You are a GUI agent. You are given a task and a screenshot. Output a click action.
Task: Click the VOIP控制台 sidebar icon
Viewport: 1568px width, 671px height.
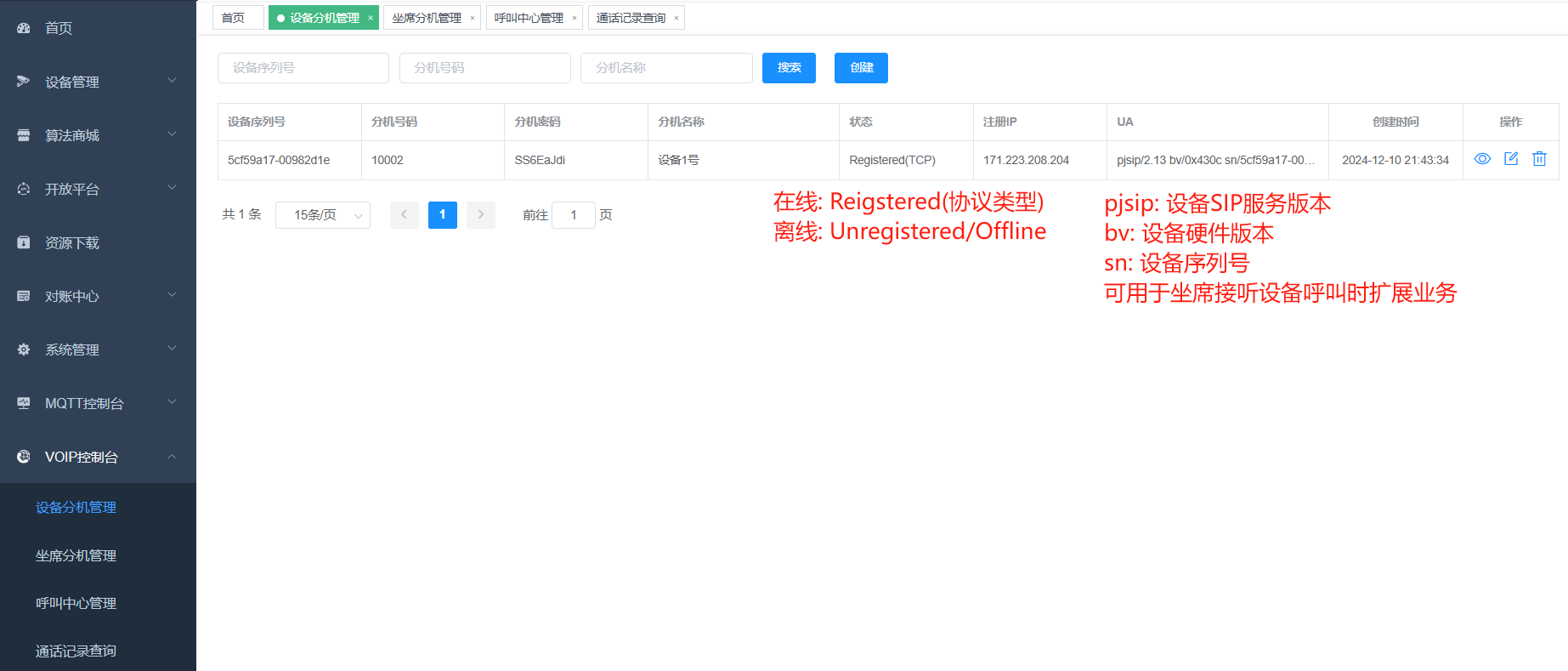pyautogui.click(x=24, y=457)
